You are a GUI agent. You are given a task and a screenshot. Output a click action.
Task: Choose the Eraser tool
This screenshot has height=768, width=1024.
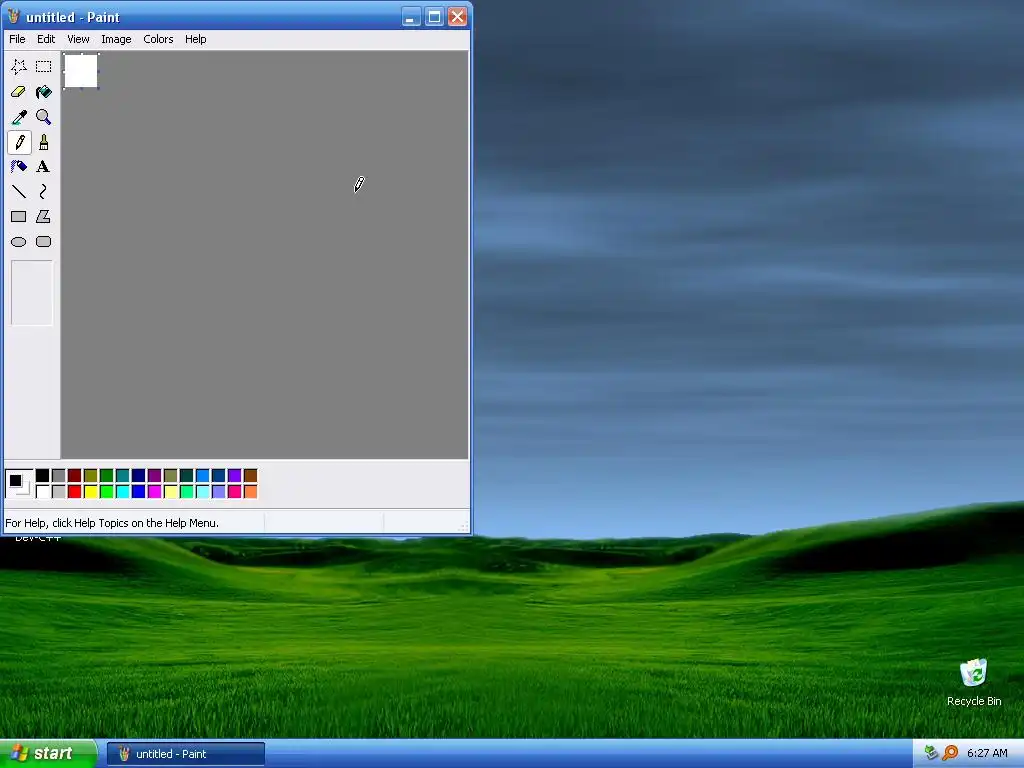(19, 91)
